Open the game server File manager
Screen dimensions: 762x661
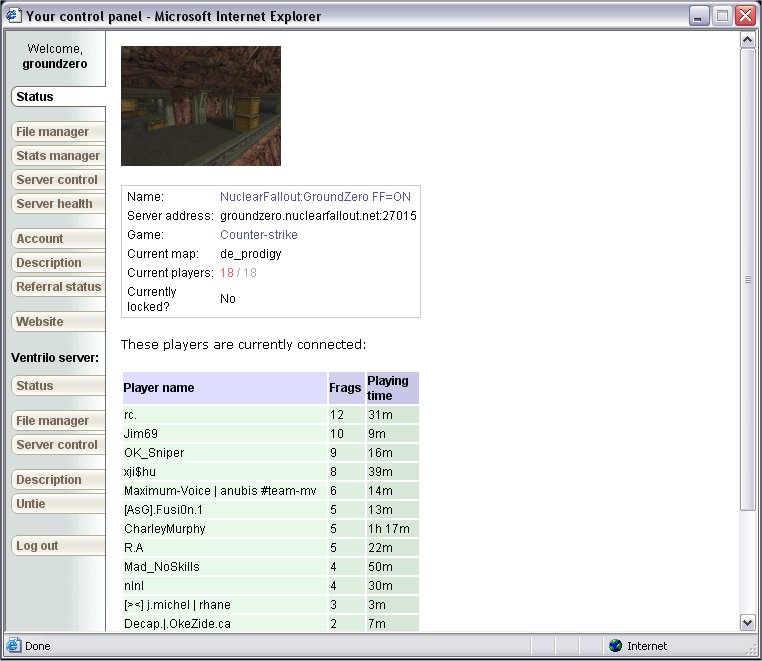[58, 132]
